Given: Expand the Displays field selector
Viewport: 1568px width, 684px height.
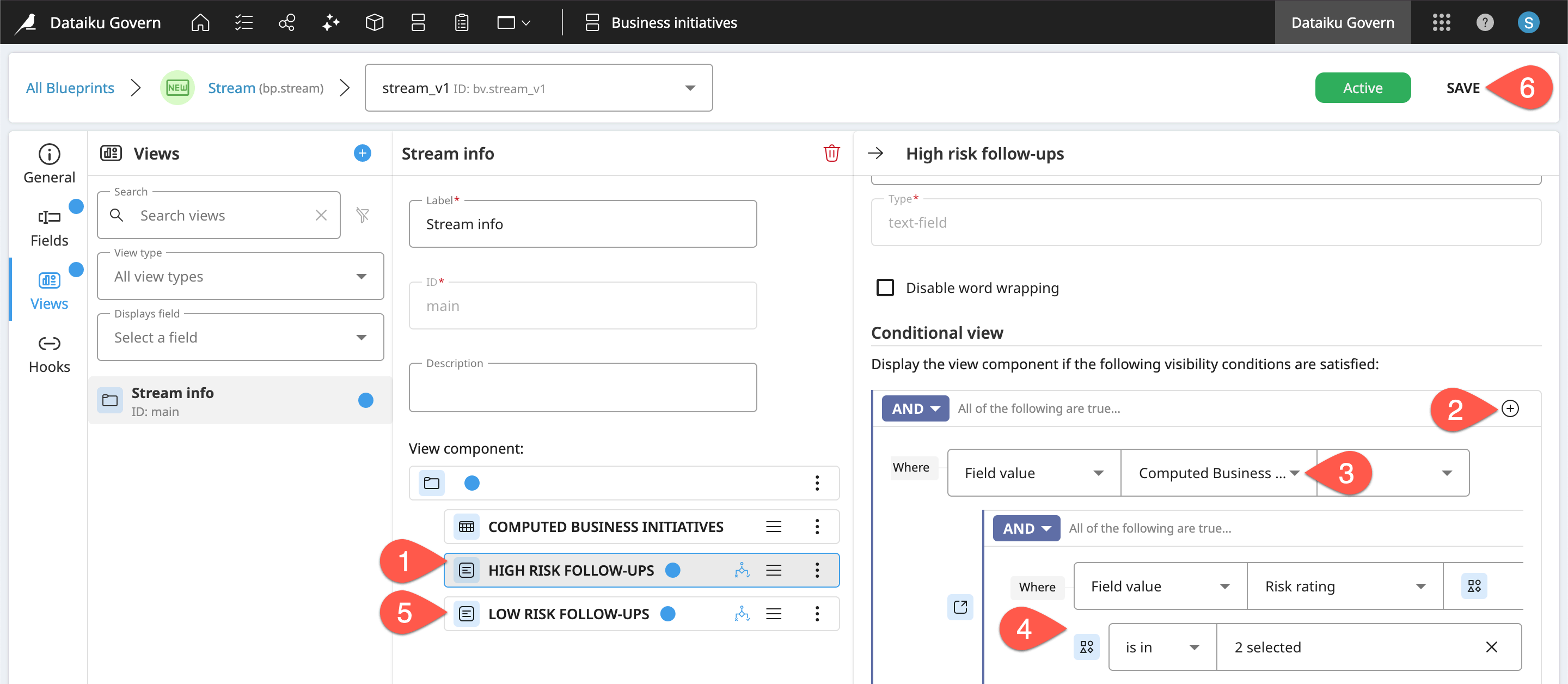Looking at the screenshot, I should [240, 338].
